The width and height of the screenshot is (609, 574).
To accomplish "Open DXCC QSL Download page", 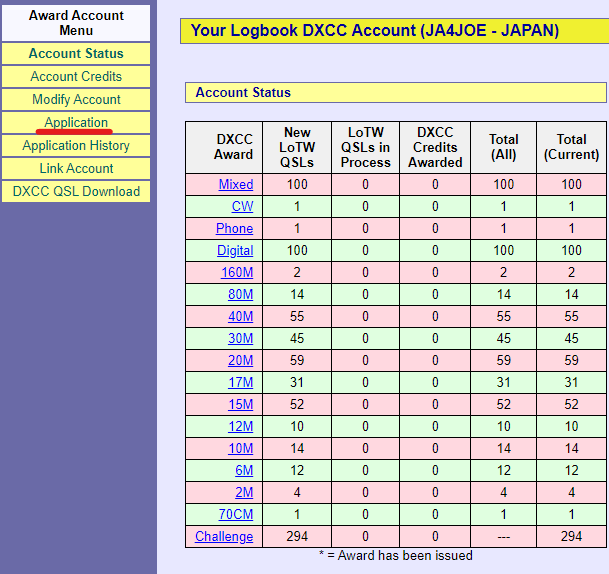I will pyautogui.click(x=76, y=191).
